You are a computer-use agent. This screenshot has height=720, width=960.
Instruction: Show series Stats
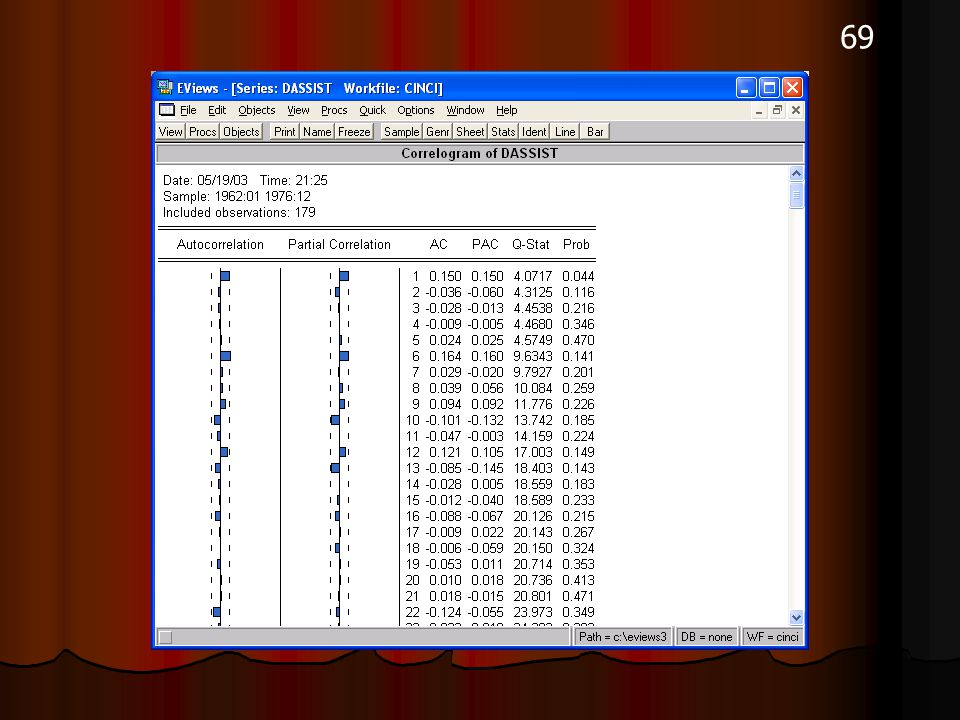click(503, 132)
